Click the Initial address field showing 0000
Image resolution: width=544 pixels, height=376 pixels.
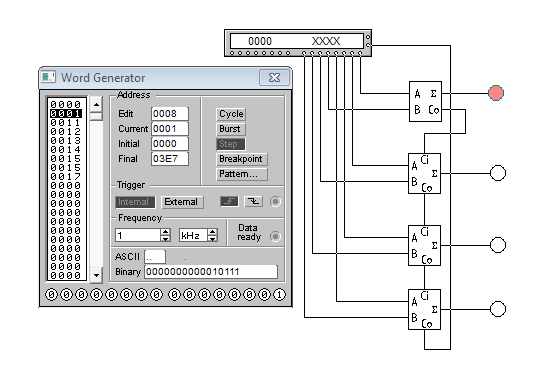tap(170, 144)
